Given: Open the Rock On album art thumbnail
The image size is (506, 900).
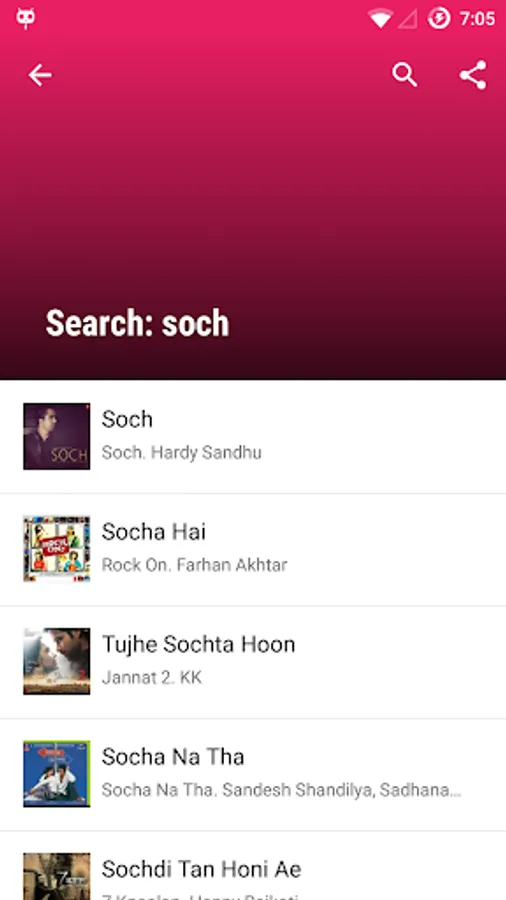Looking at the screenshot, I should (x=57, y=549).
